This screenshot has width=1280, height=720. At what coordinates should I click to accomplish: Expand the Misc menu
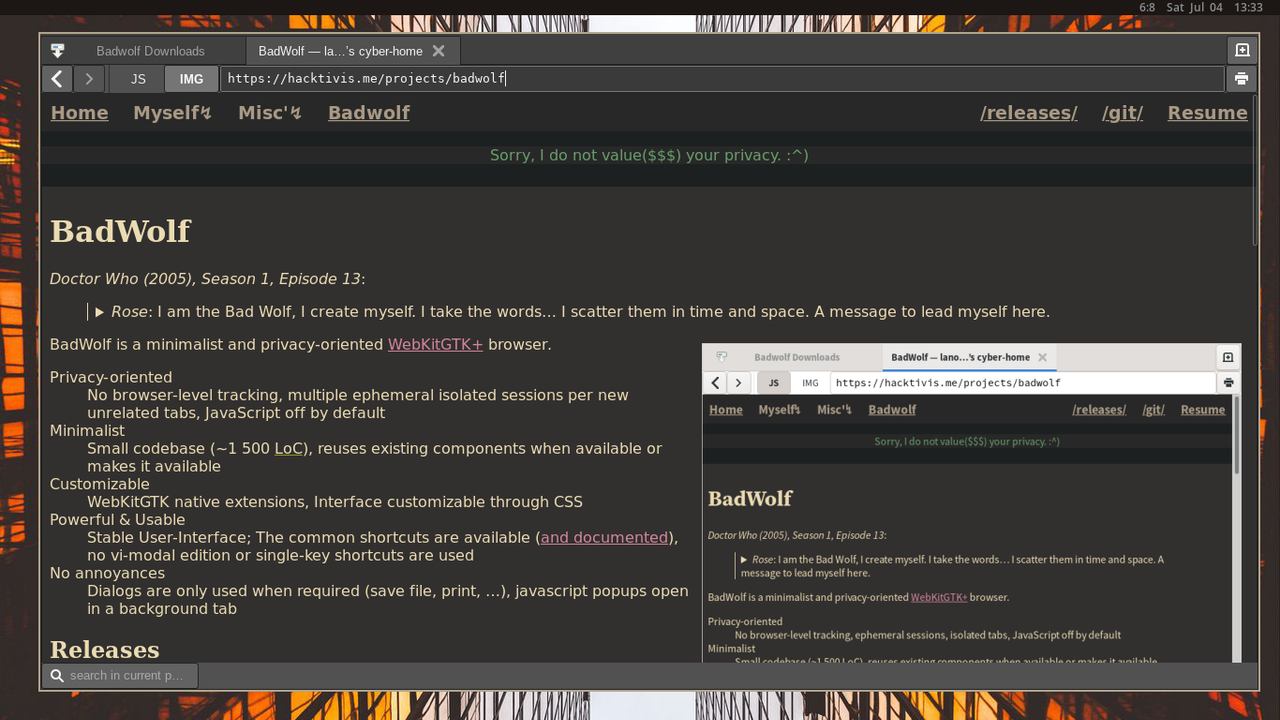pyautogui.click(x=270, y=113)
